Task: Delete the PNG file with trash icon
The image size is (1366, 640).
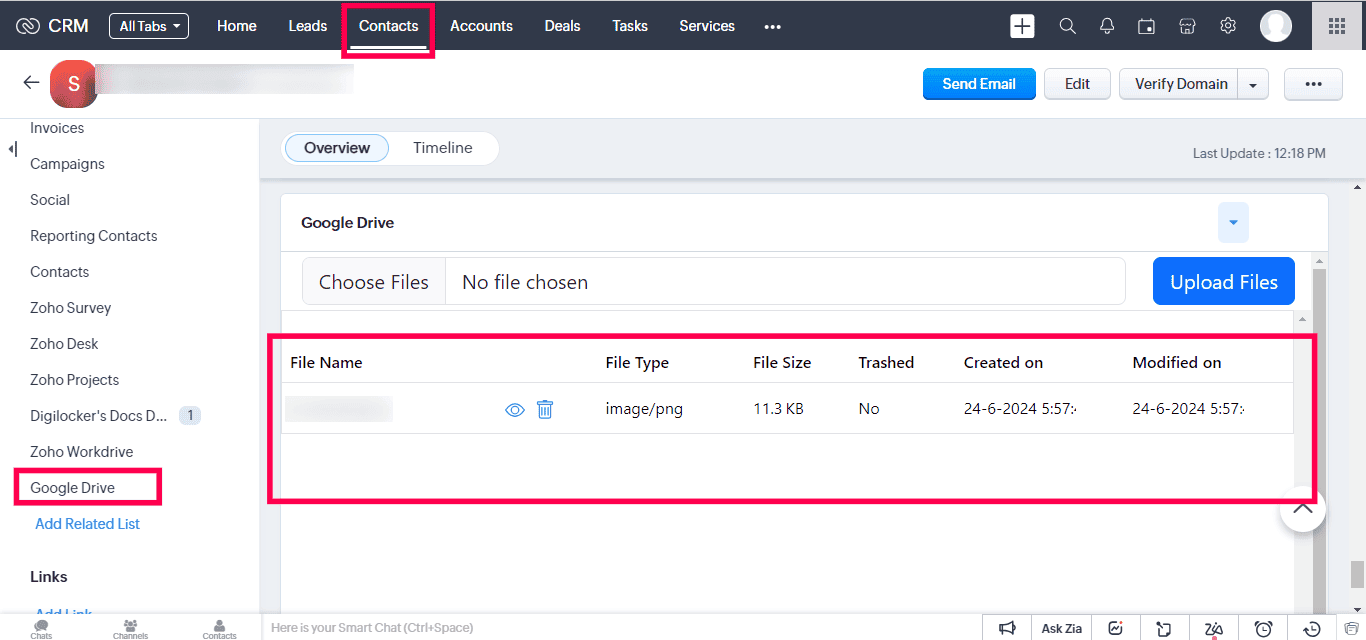Action: tap(545, 409)
